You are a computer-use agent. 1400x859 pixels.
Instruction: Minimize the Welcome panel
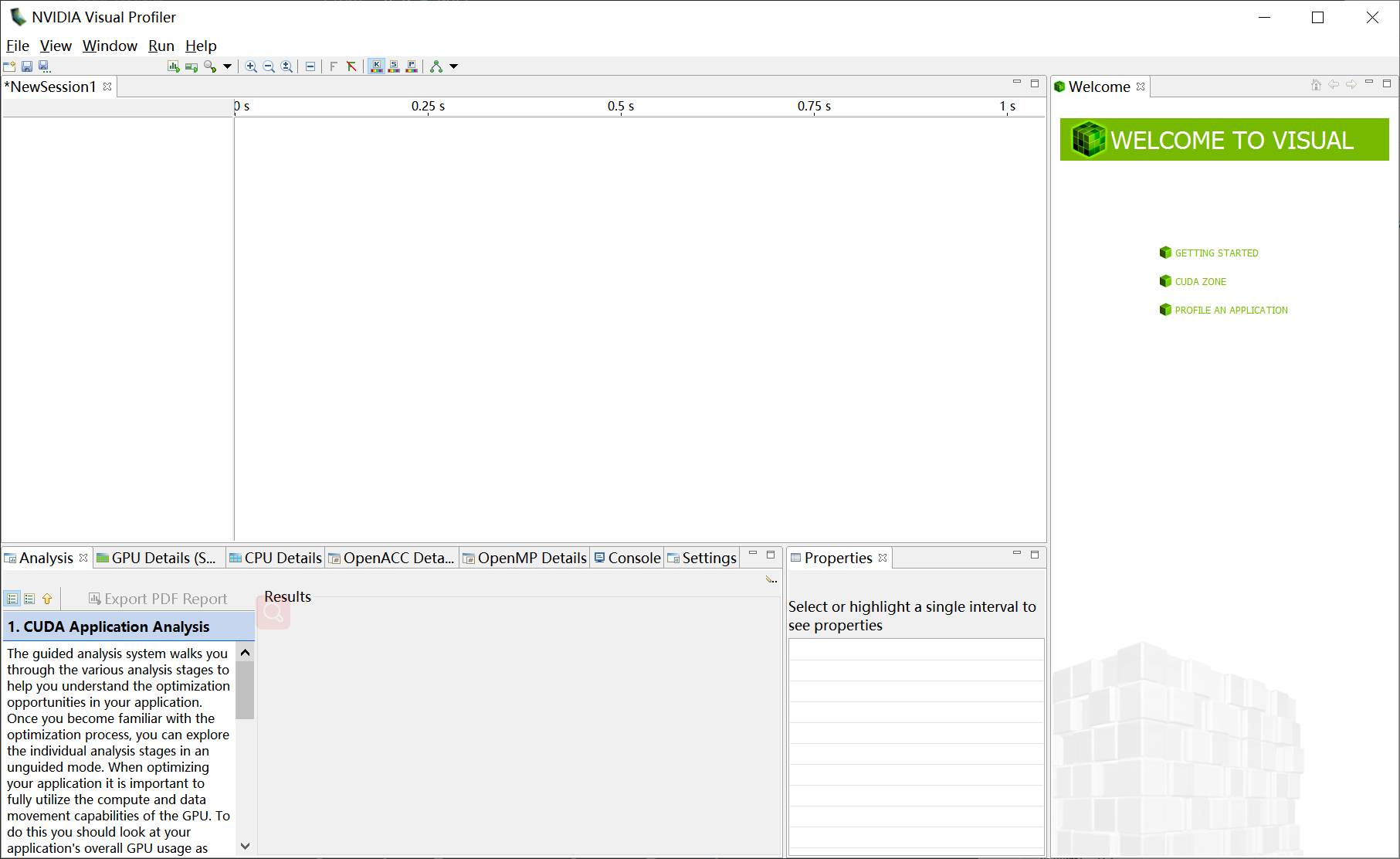[x=1369, y=82]
